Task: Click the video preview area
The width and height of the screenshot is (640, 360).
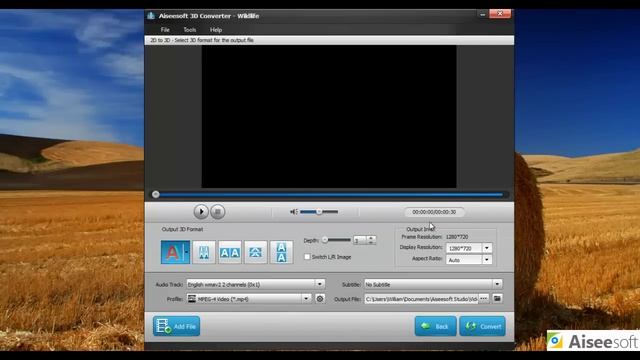Action: [x=329, y=117]
